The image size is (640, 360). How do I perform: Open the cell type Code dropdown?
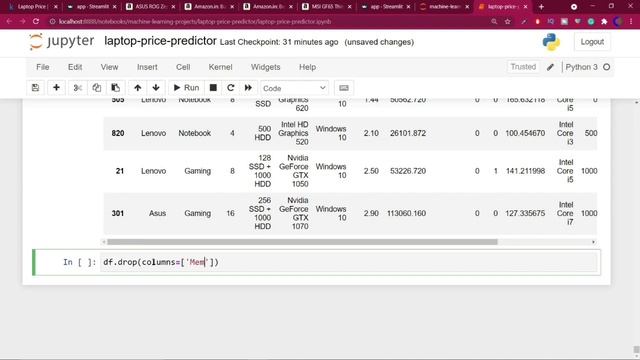(294, 88)
